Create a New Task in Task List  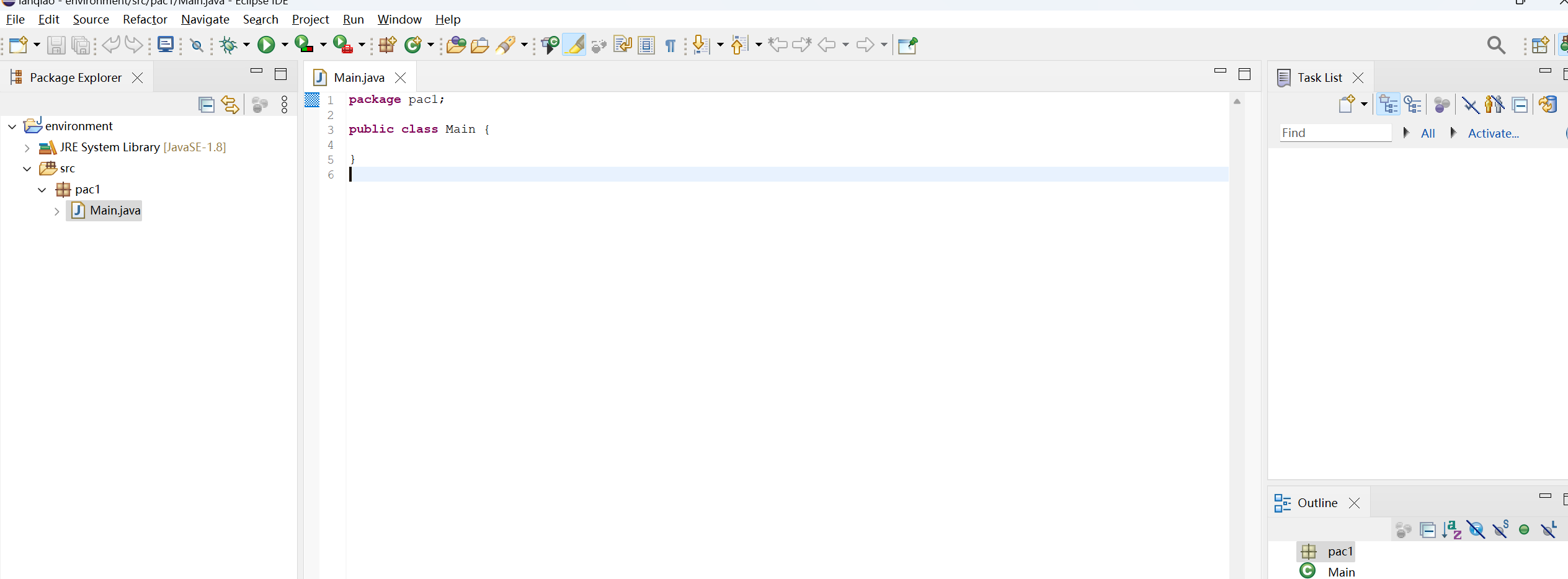click(1347, 104)
